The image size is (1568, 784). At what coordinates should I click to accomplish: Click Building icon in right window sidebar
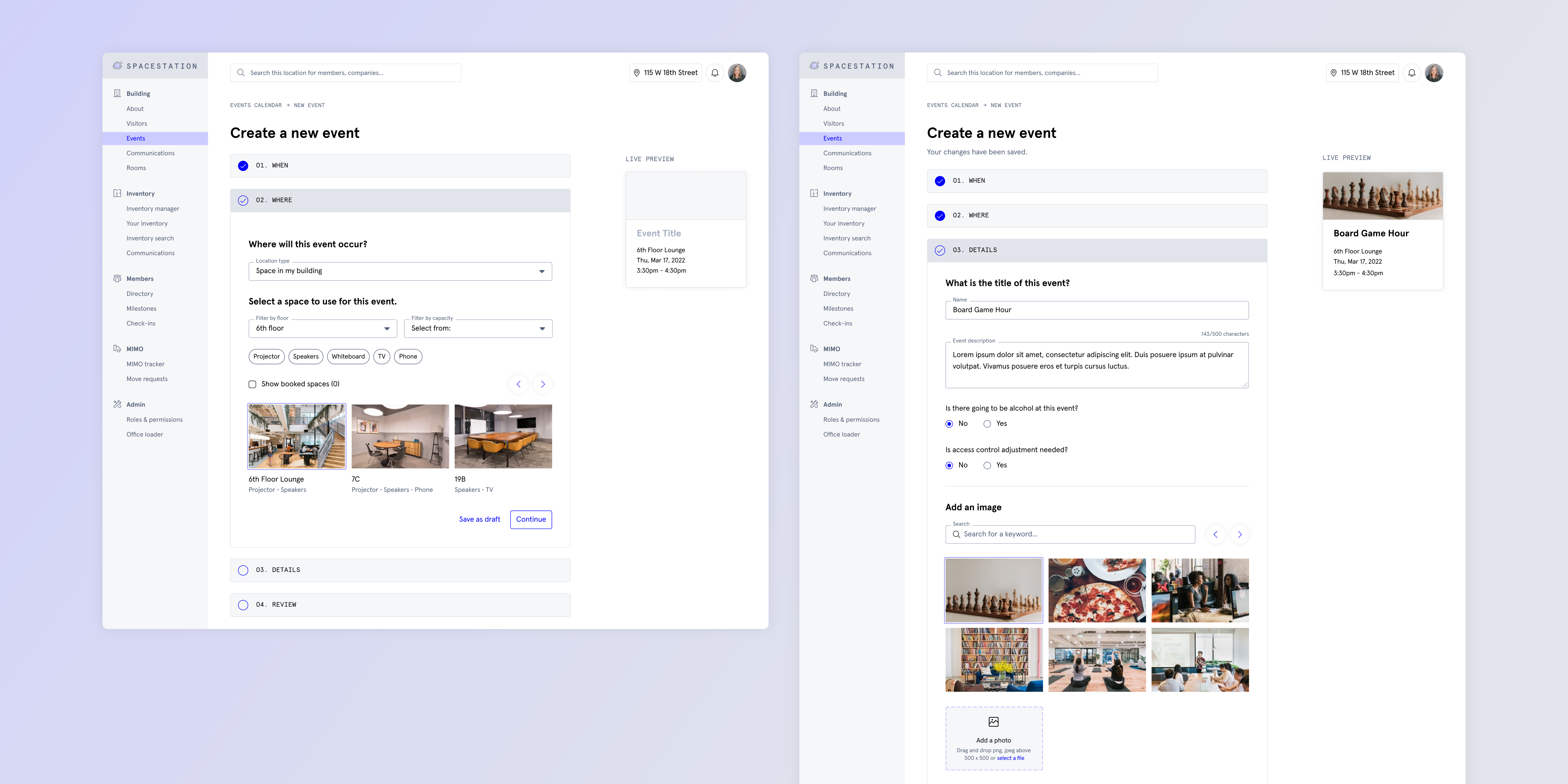(x=814, y=93)
